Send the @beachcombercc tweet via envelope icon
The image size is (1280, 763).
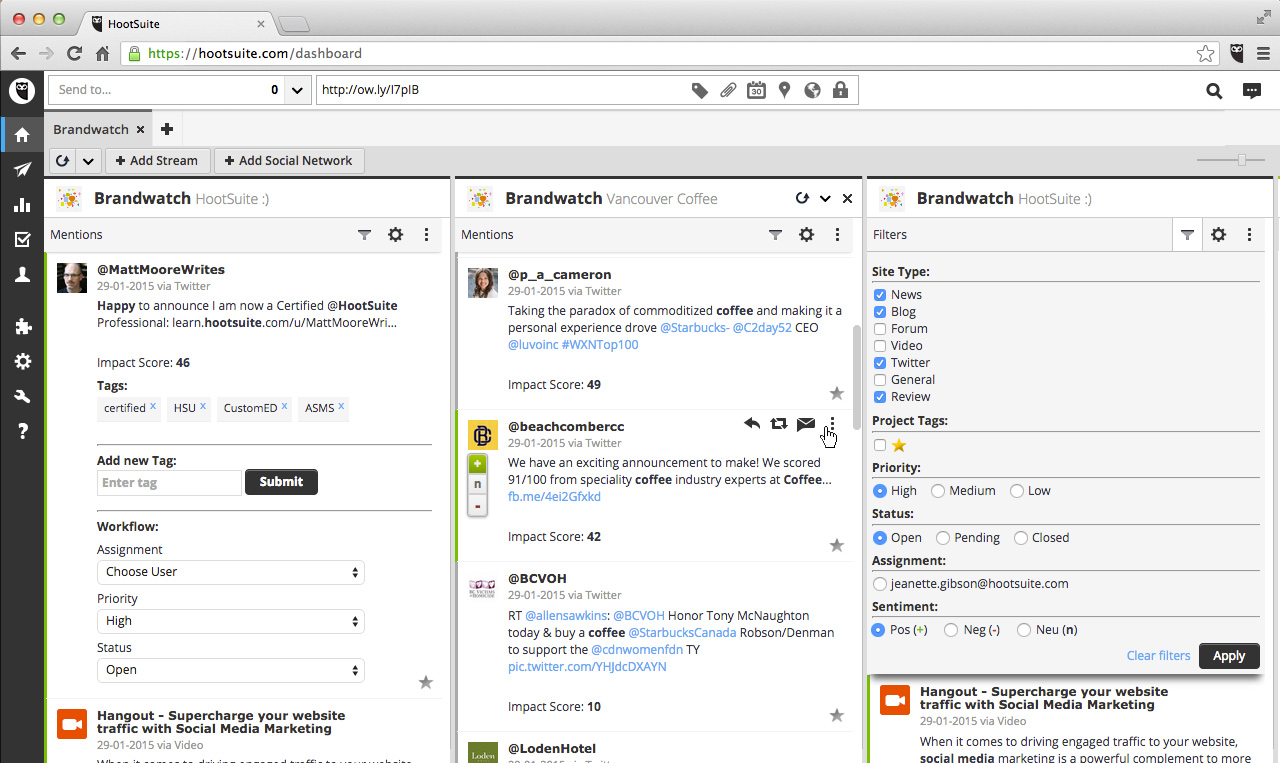click(806, 424)
